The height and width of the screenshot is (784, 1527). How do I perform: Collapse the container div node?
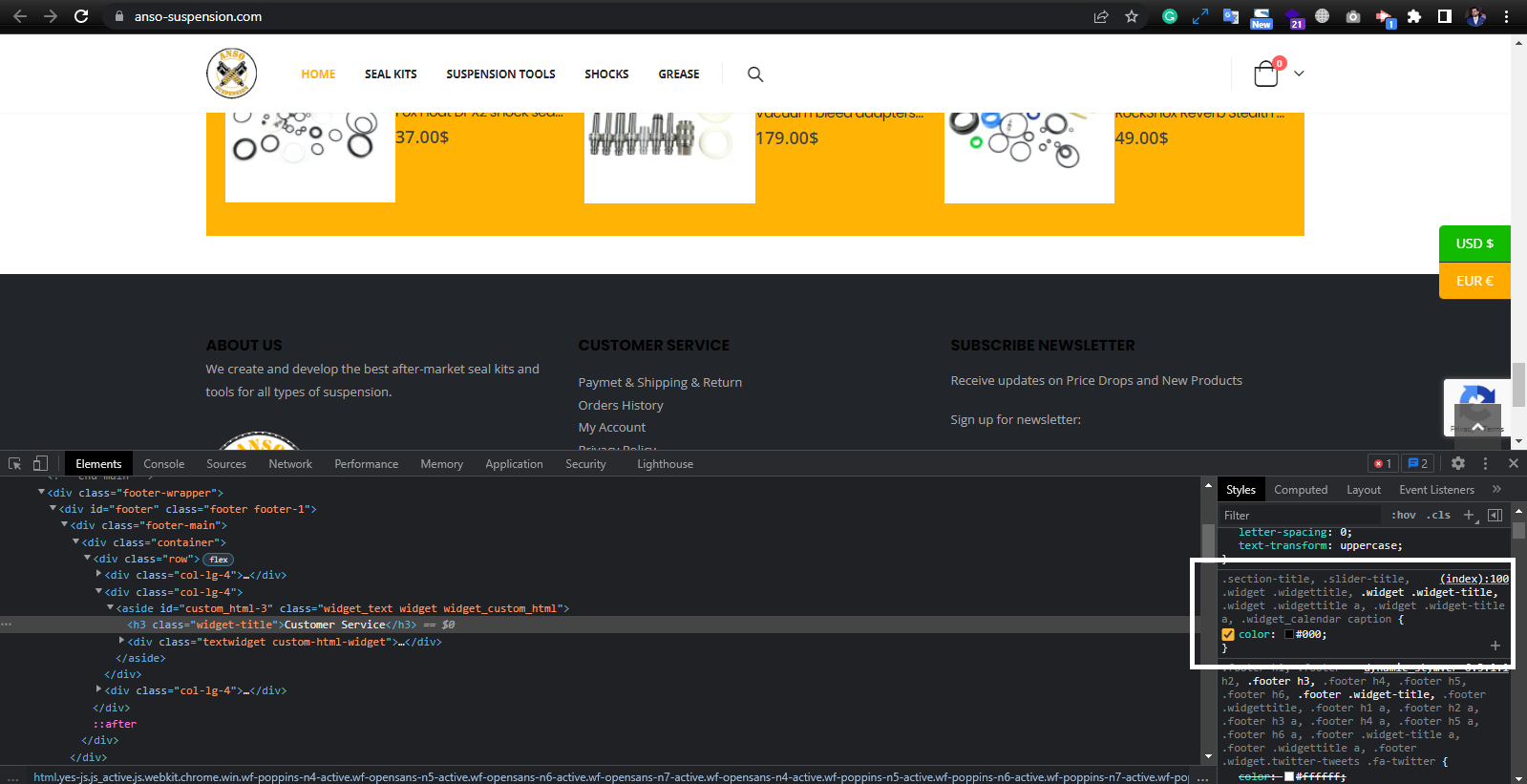point(76,541)
